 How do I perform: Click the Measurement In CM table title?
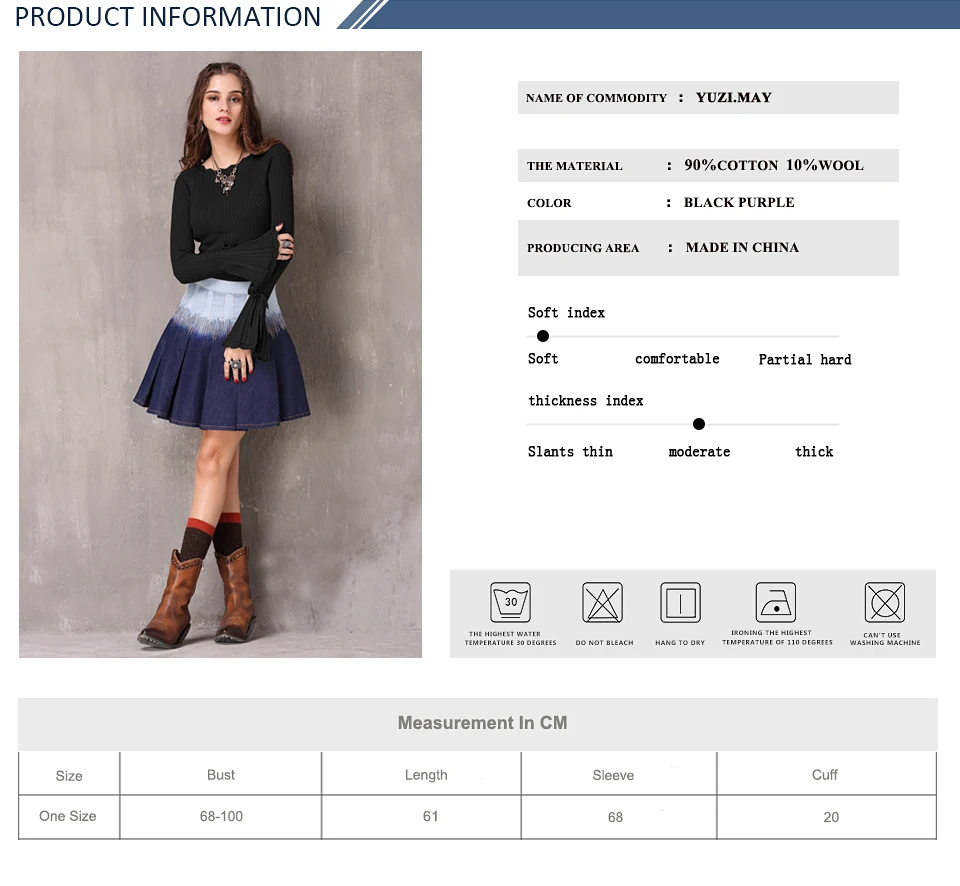pos(482,723)
